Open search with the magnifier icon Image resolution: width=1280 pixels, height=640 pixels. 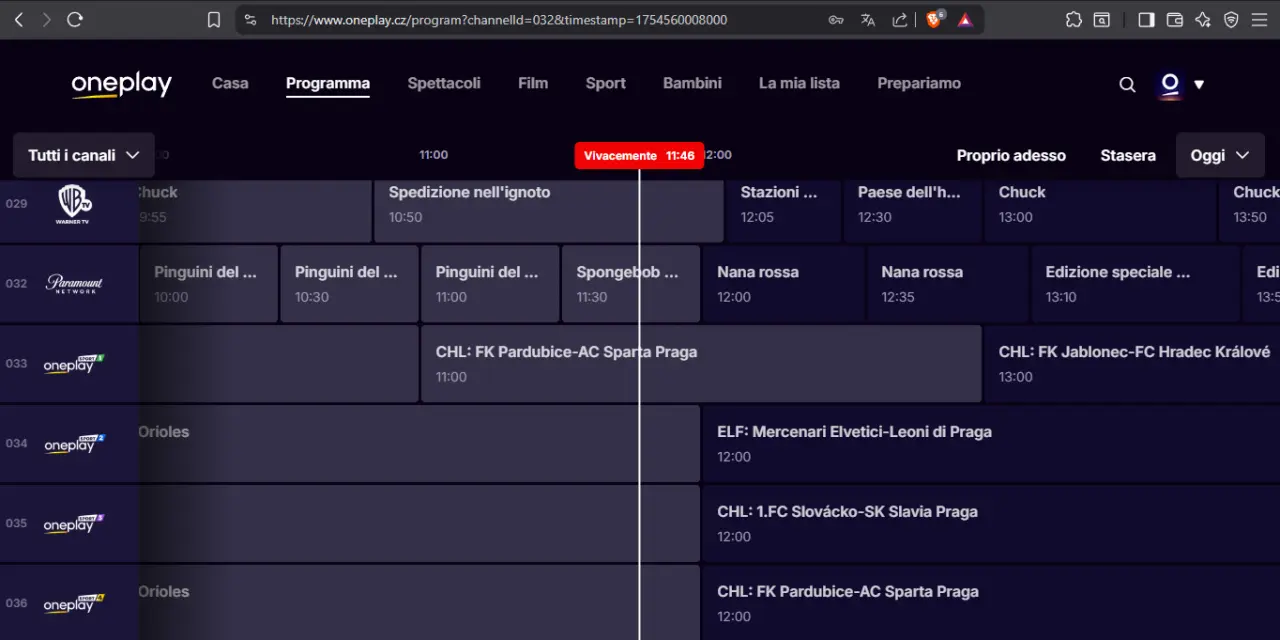1127,85
